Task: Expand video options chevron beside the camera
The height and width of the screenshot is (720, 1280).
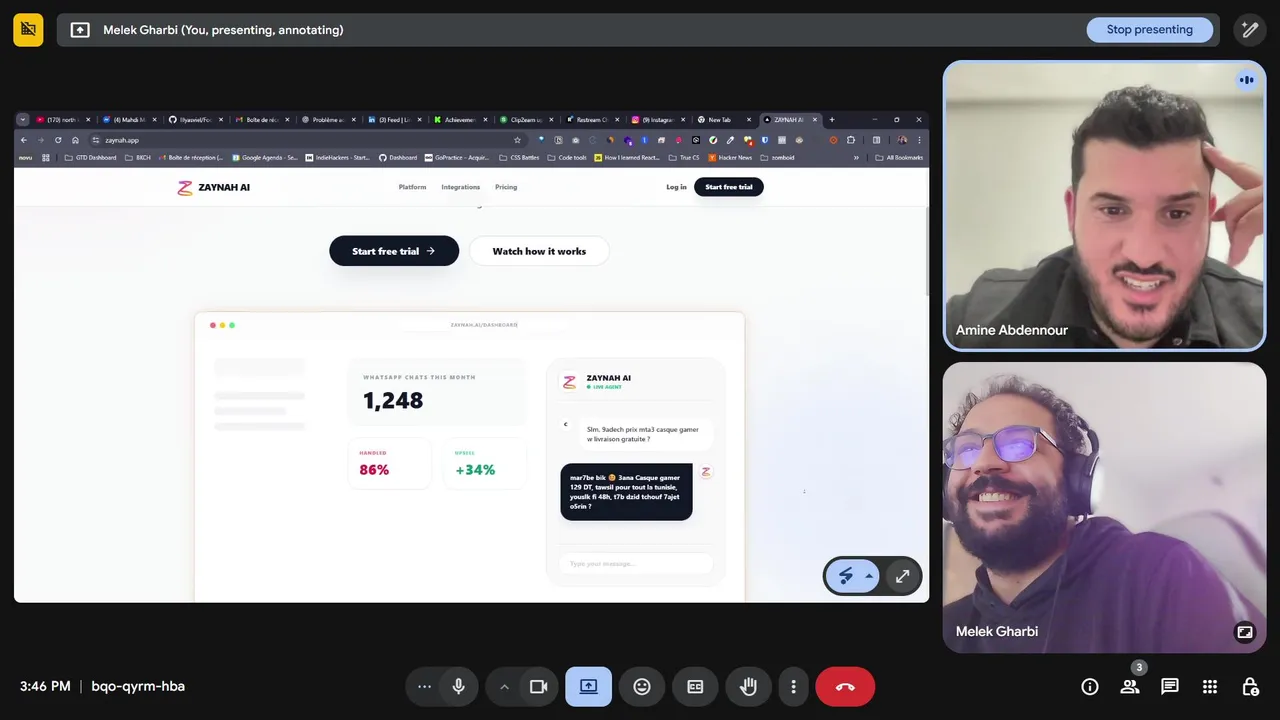Action: tap(504, 687)
